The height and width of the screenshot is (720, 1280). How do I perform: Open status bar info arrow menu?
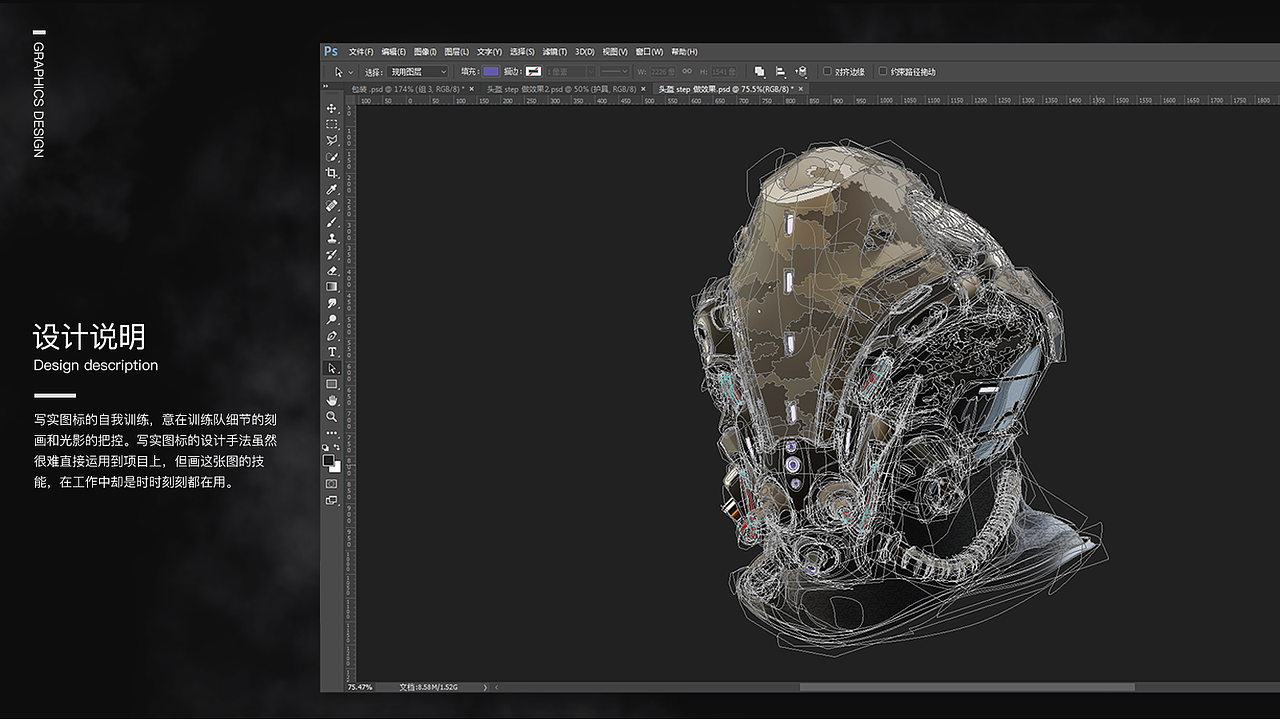(x=485, y=687)
